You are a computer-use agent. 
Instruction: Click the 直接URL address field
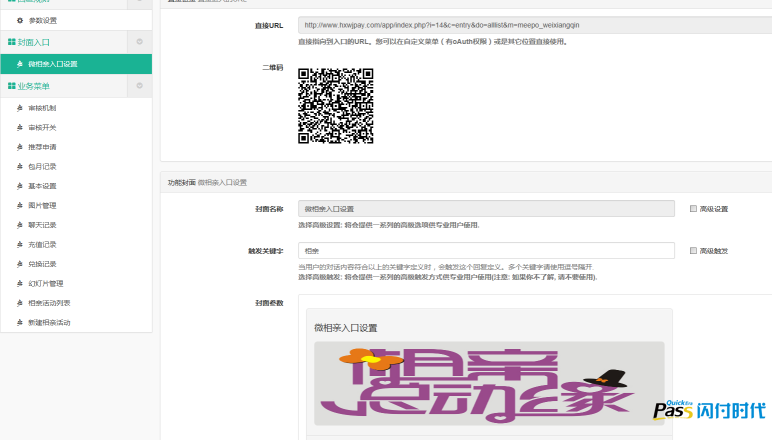[x=535, y=25]
